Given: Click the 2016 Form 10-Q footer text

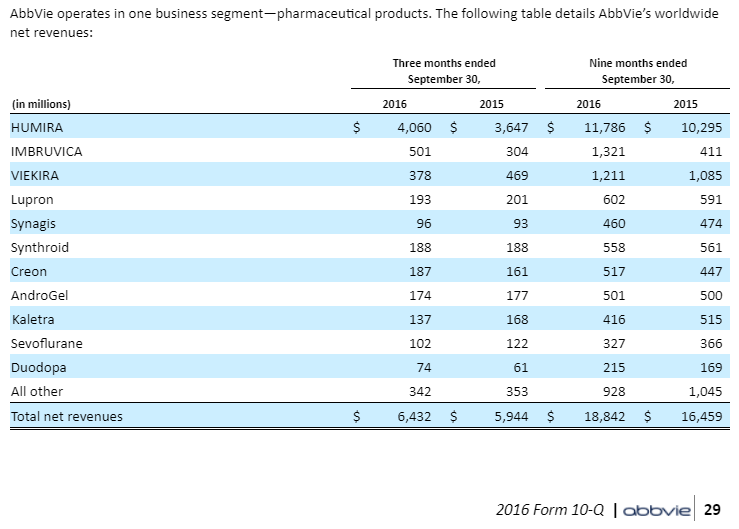Looking at the screenshot, I should 550,510.
